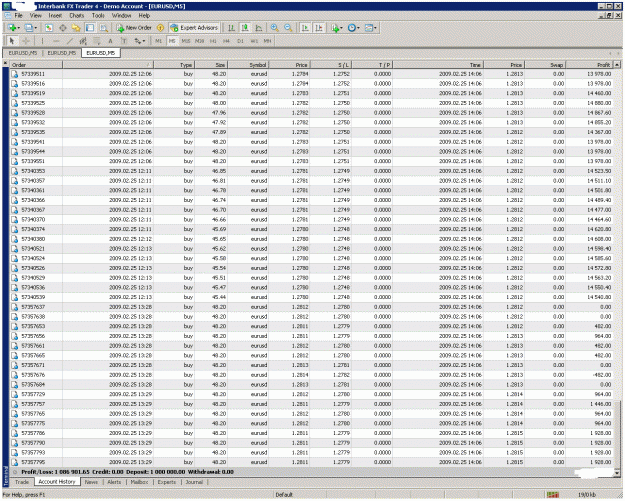The height and width of the screenshot is (501, 625).
Task: Toggle the Market Watch window icon
Action: coord(49,28)
